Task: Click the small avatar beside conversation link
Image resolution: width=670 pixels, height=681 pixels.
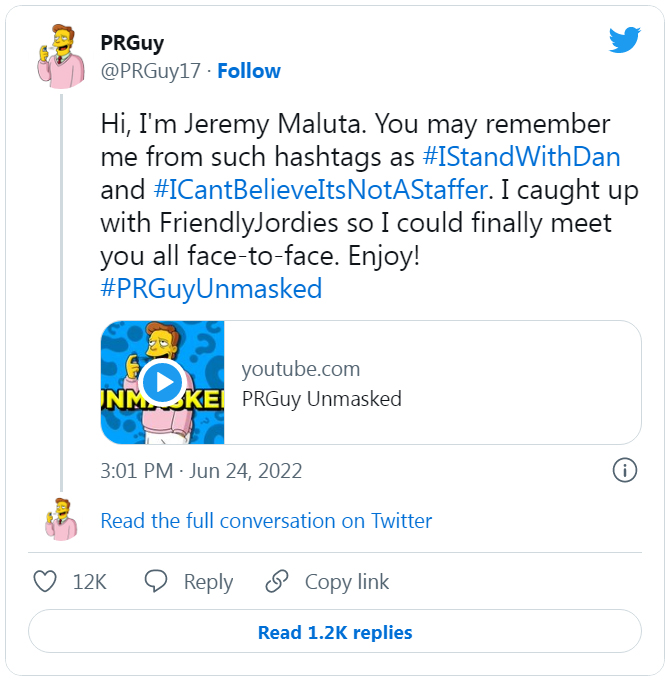Action: [x=61, y=519]
